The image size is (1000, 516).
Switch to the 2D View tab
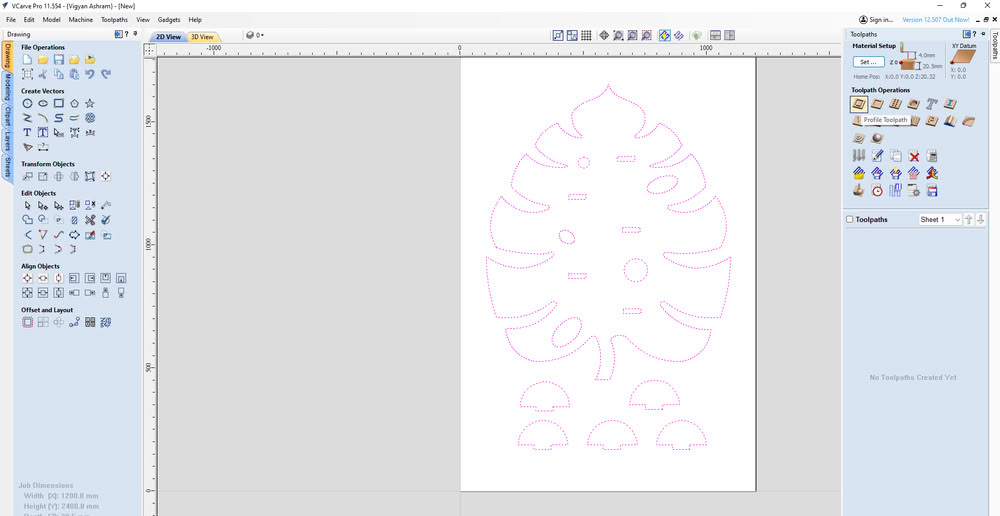(168, 37)
